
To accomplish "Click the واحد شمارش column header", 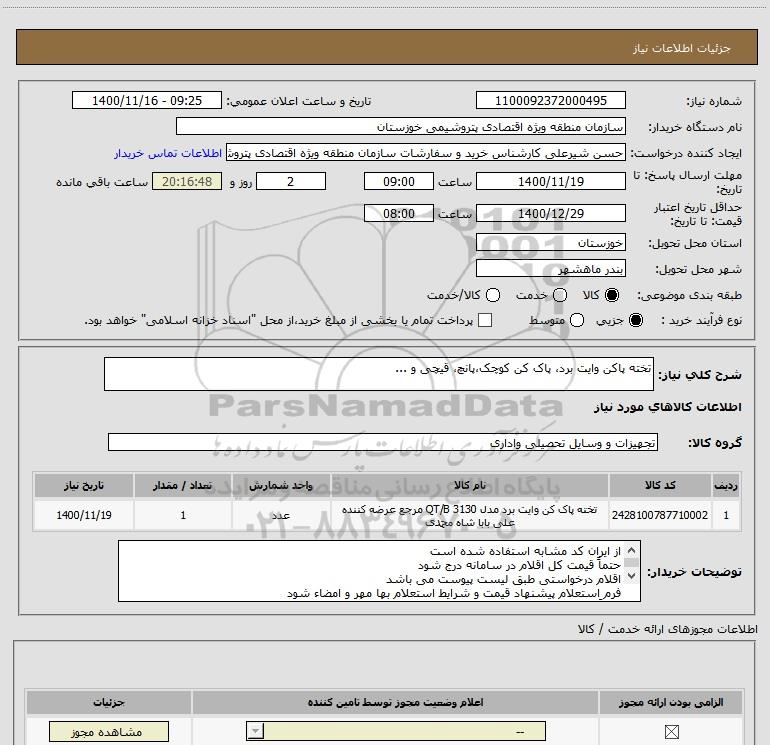I will coord(281,485).
